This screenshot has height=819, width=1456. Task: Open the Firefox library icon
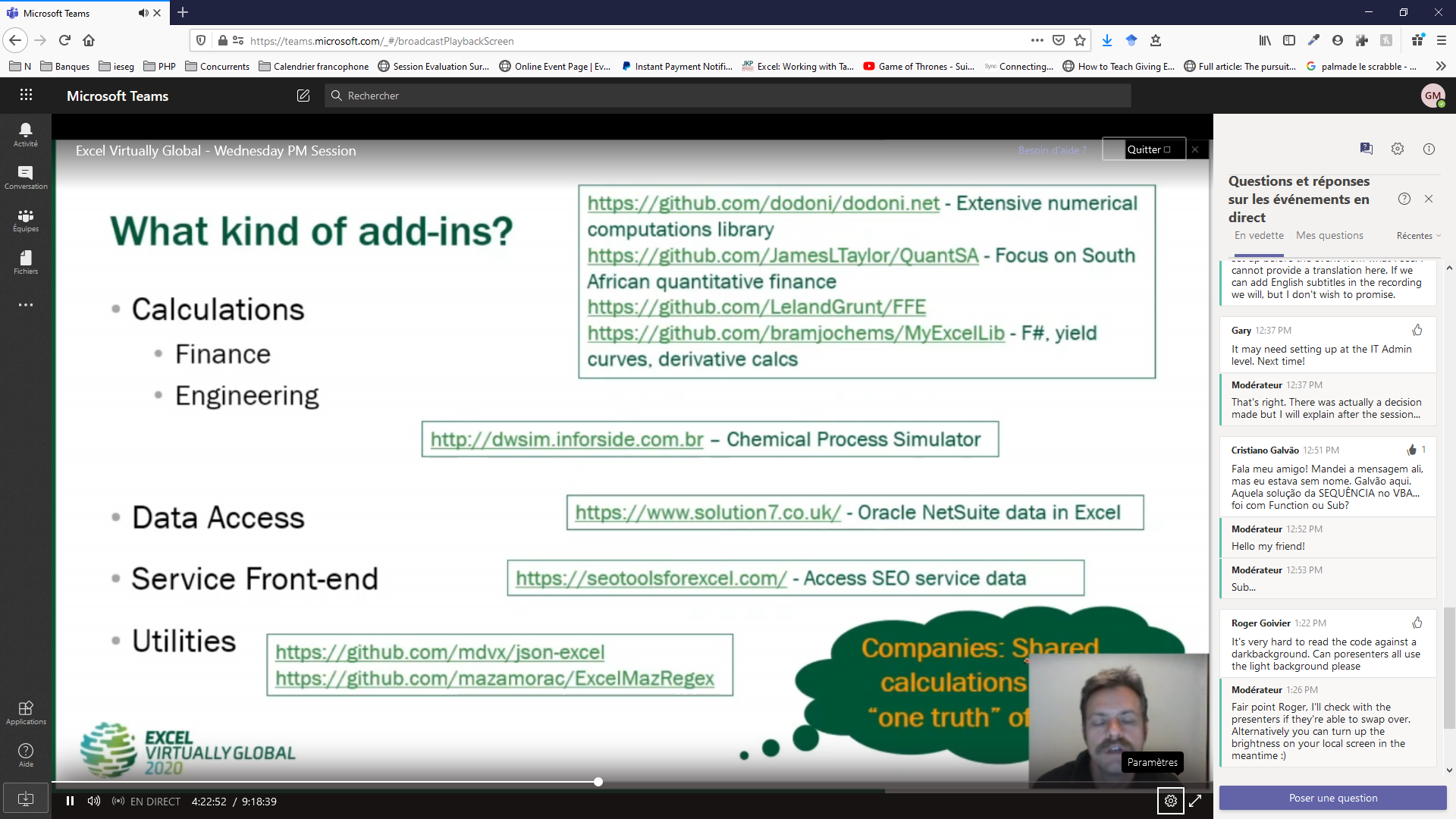click(x=1265, y=40)
